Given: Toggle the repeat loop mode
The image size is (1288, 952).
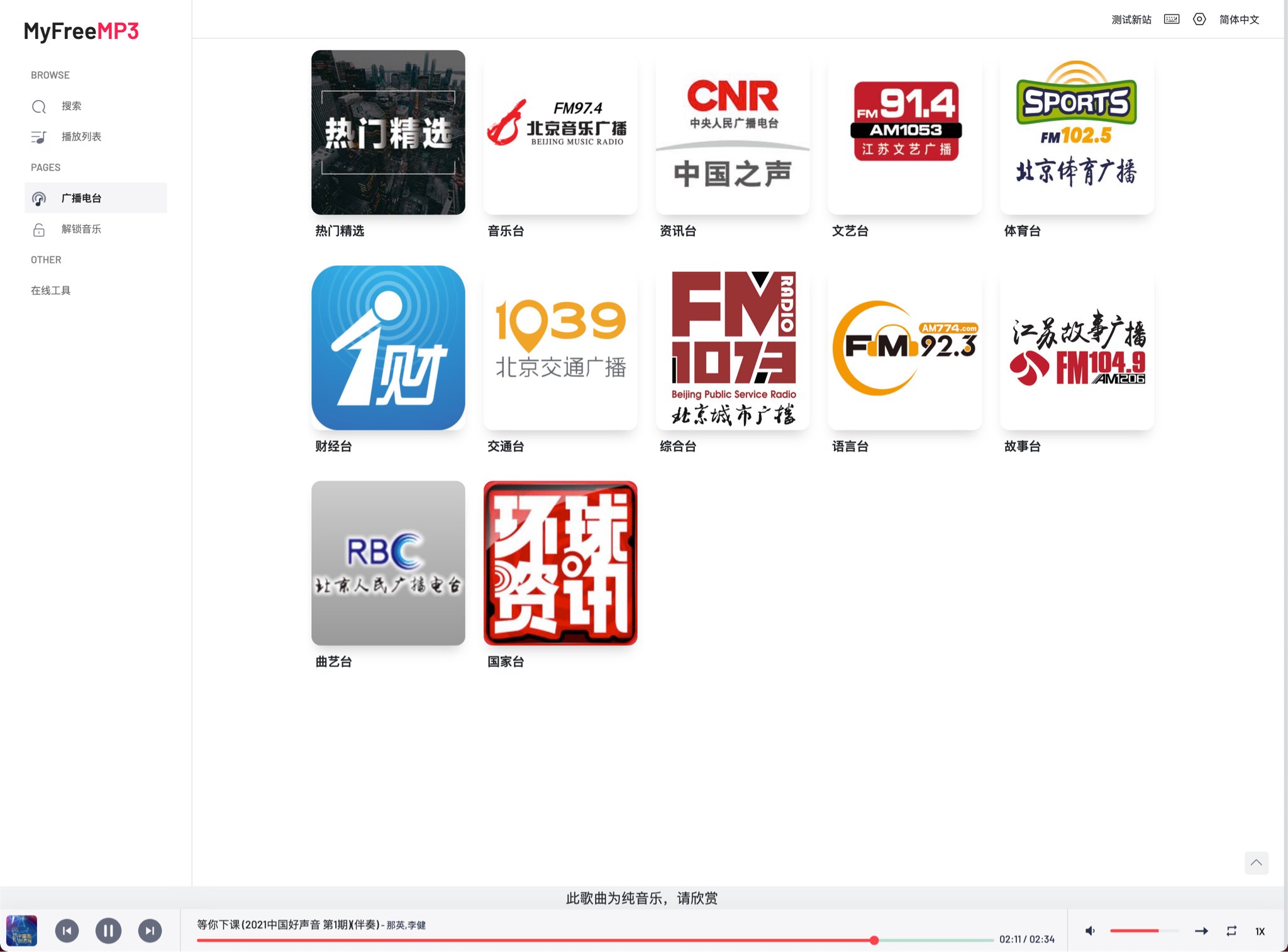Looking at the screenshot, I should coord(1231,931).
